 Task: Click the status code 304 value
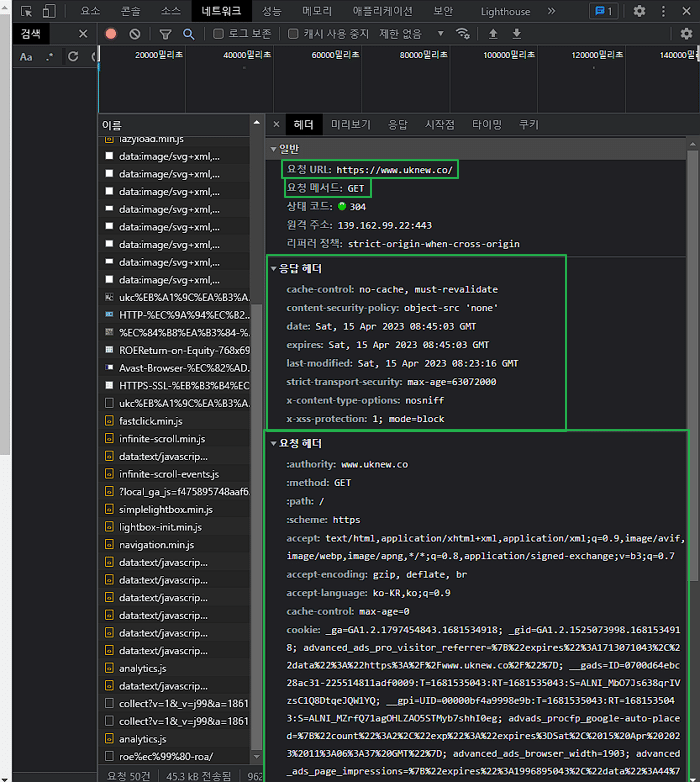357,206
